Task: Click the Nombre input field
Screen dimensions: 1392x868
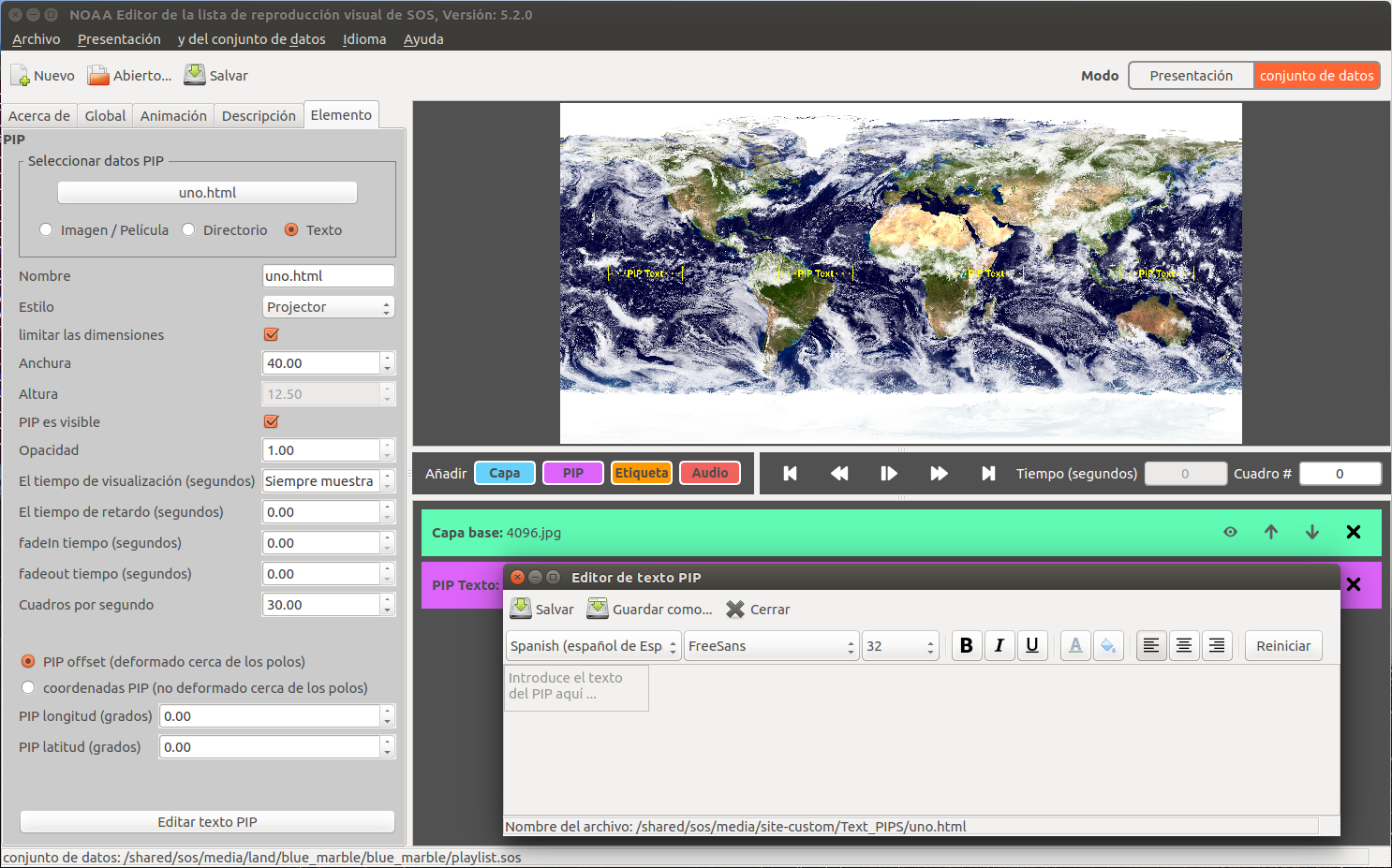Action: 329,276
